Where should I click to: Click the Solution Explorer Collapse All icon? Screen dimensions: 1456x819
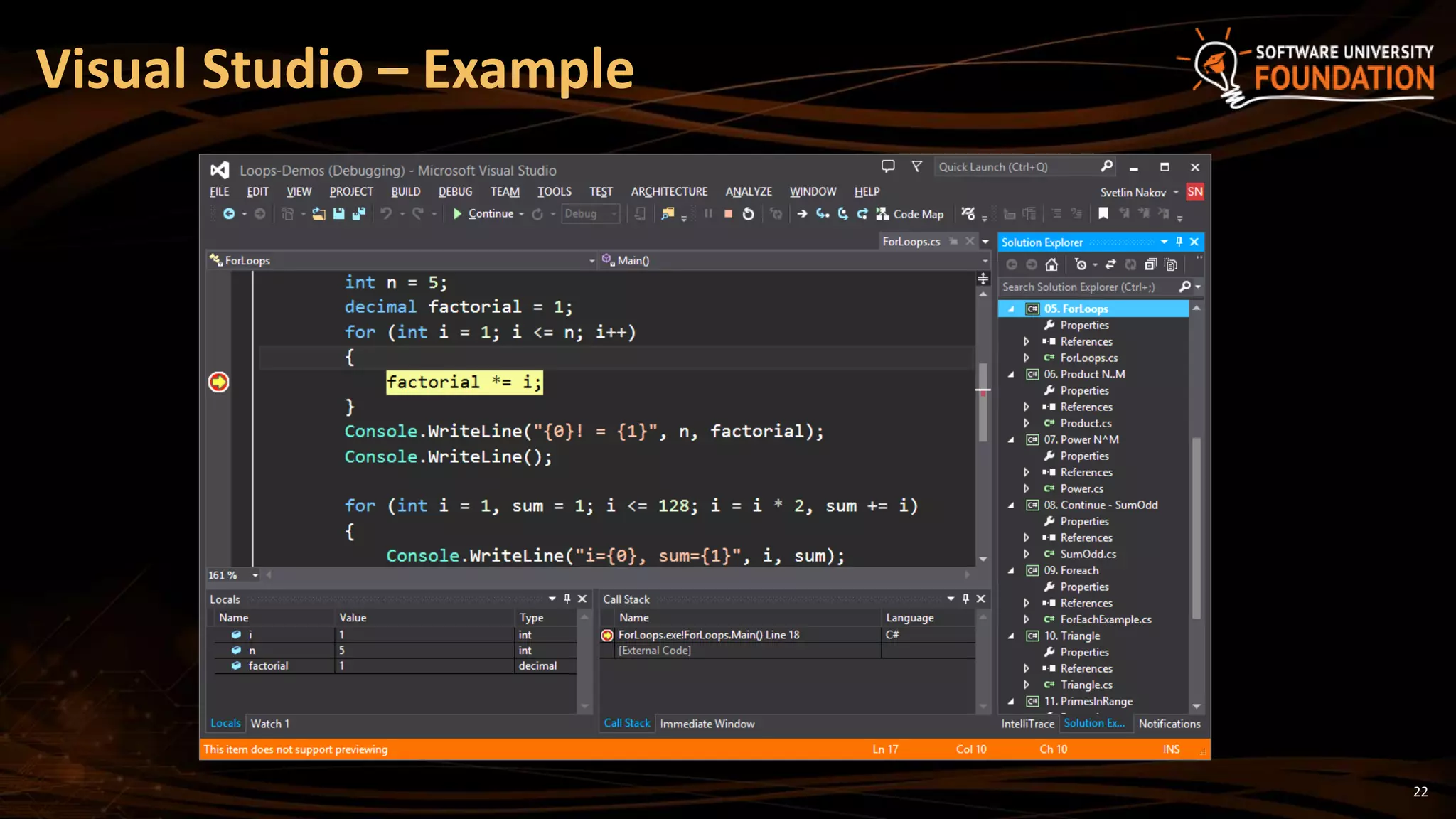pos(1150,264)
